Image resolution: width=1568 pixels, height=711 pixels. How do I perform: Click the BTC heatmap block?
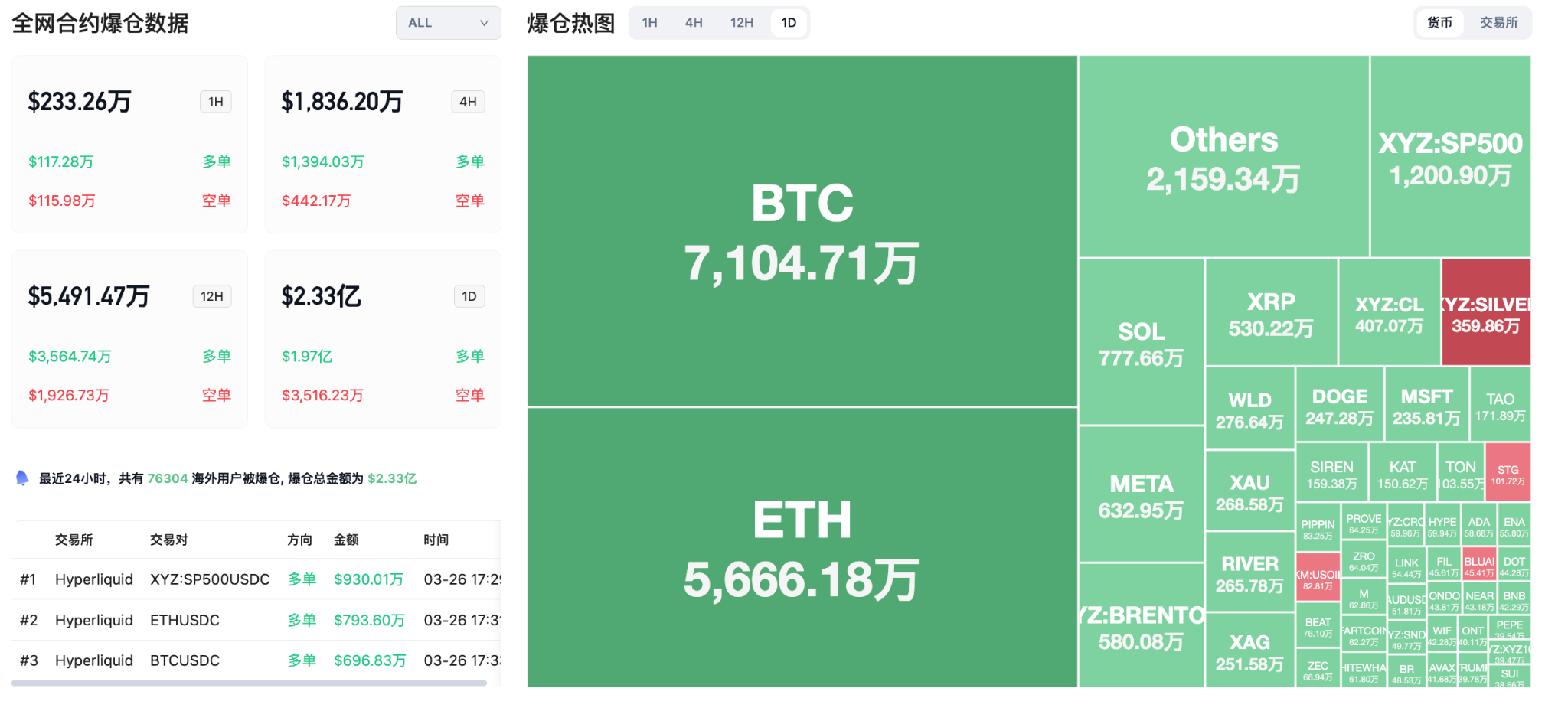tap(802, 231)
